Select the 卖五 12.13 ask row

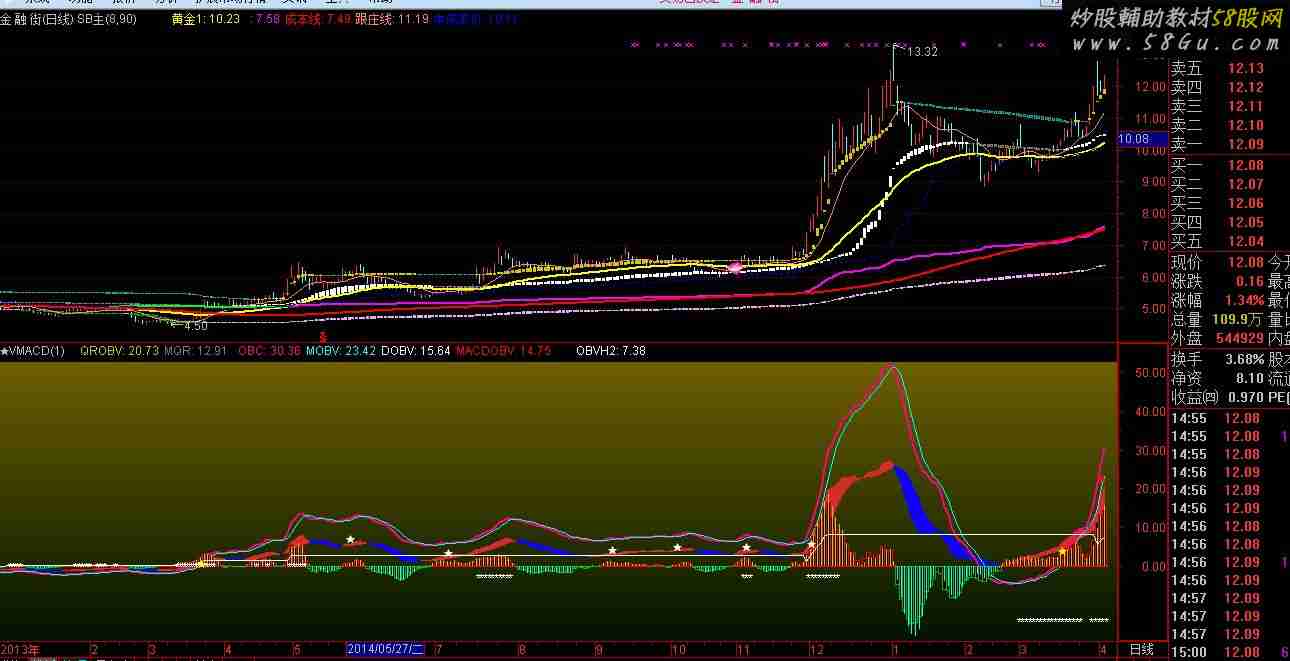(1219, 68)
